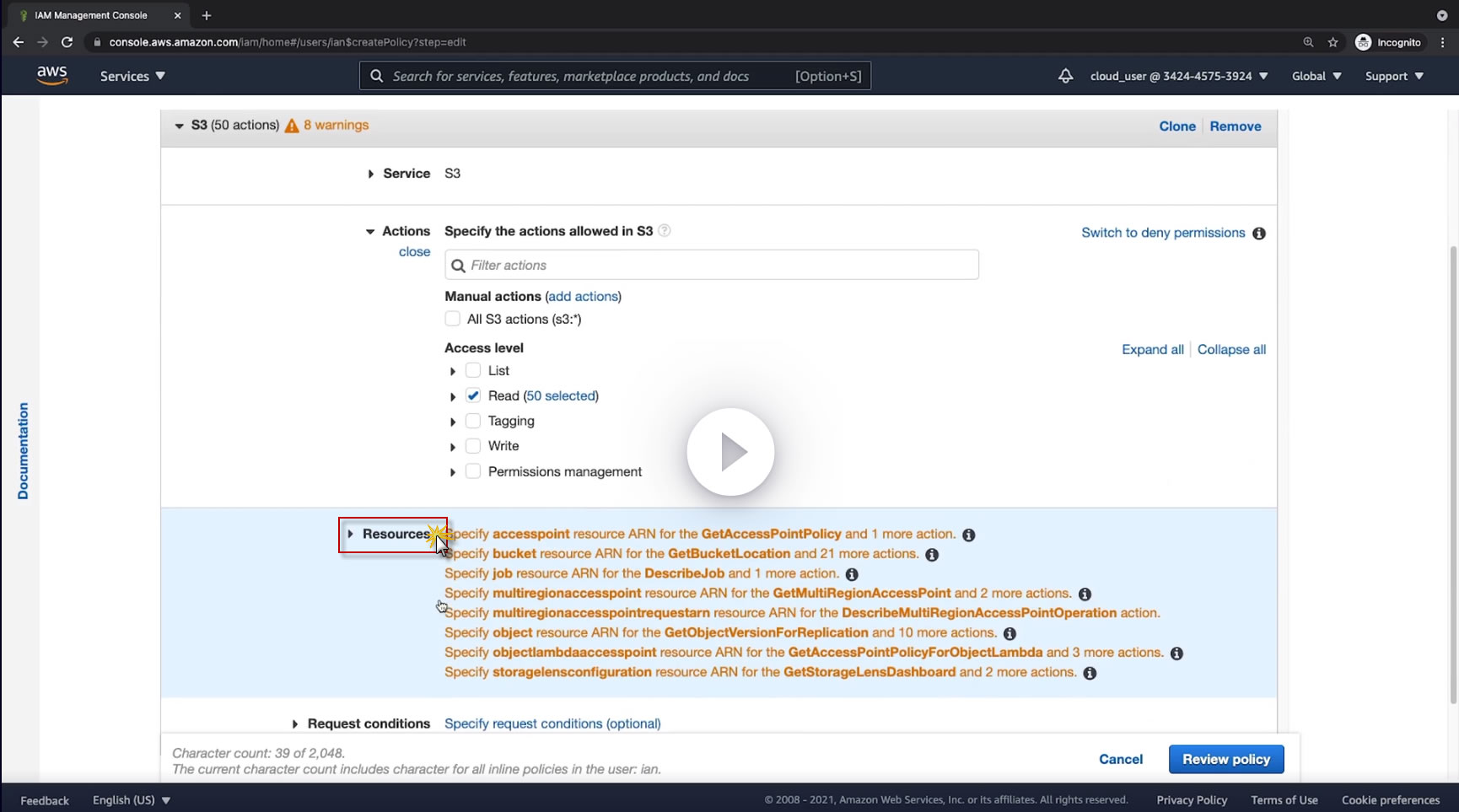1459x812 pixels.
Task: Expand the Request conditions section
Action: click(295, 723)
